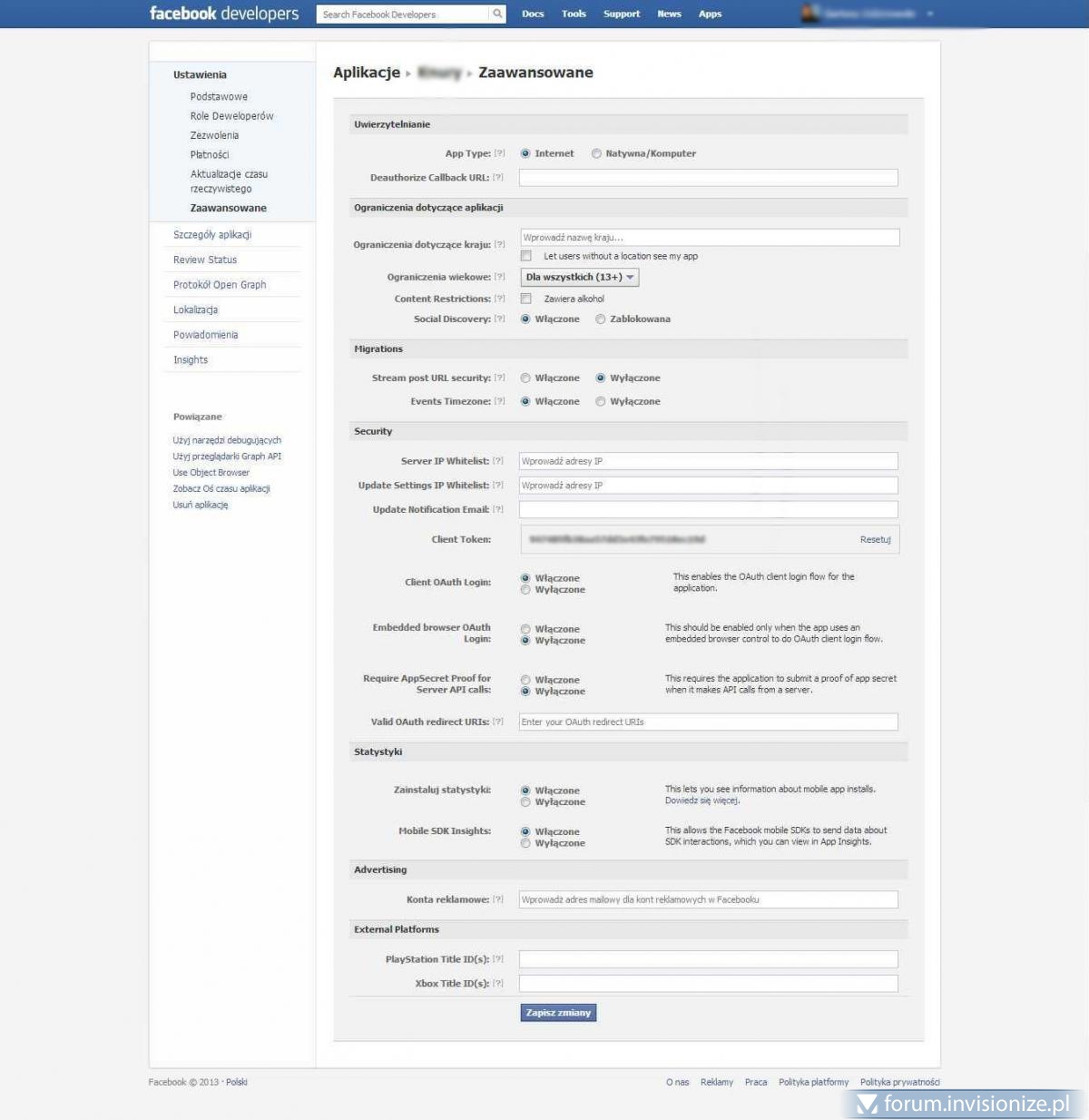Click the Zapisz zmiany button
The width and height of the screenshot is (1089, 1120).
558,1012
